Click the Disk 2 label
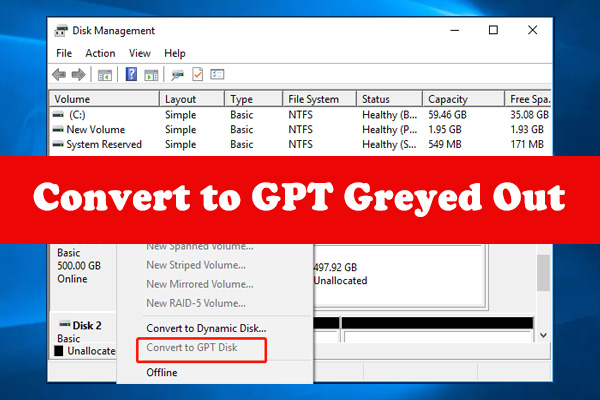 pos(87,325)
